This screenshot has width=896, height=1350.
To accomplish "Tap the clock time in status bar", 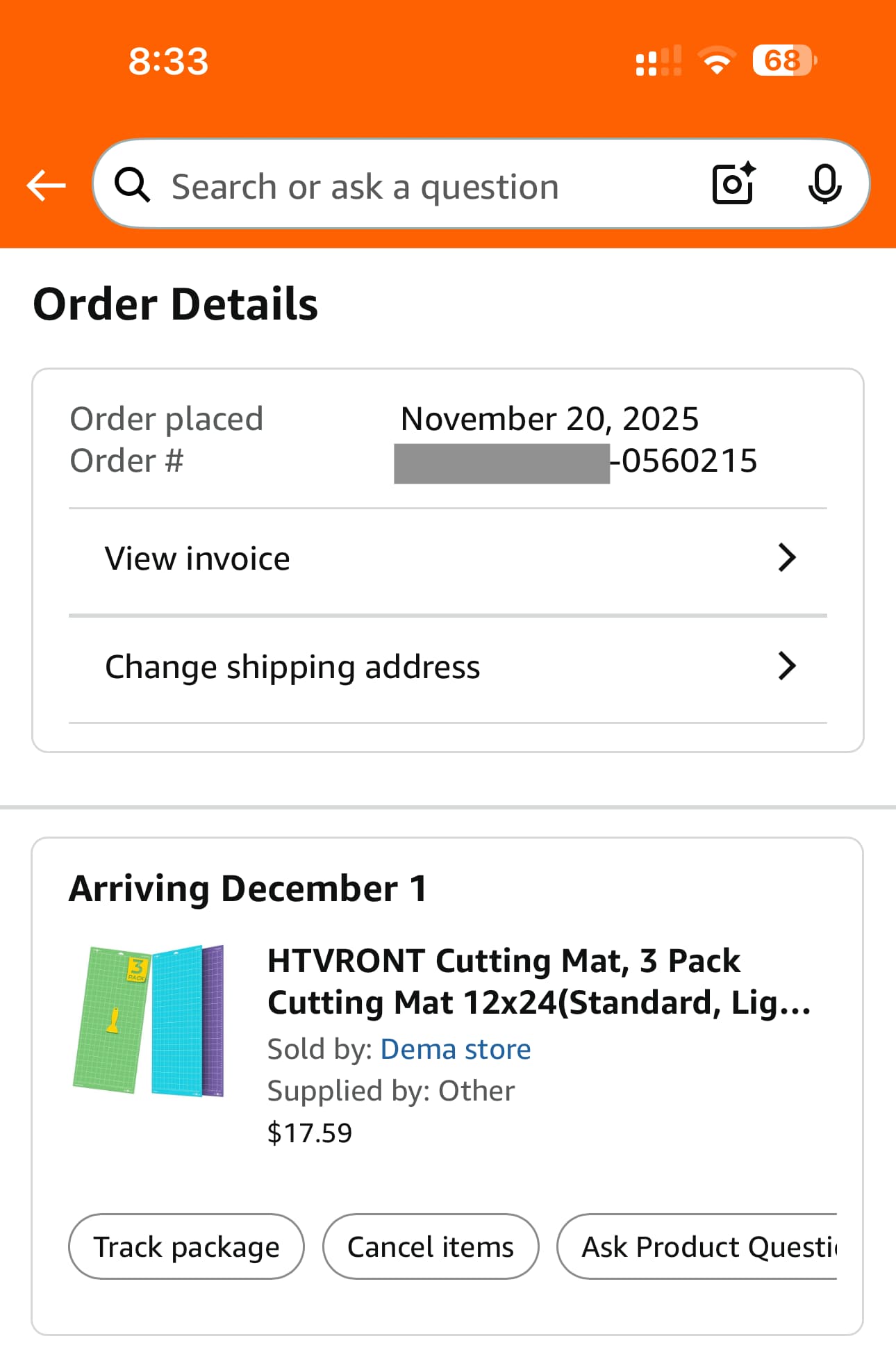I will pos(168,61).
